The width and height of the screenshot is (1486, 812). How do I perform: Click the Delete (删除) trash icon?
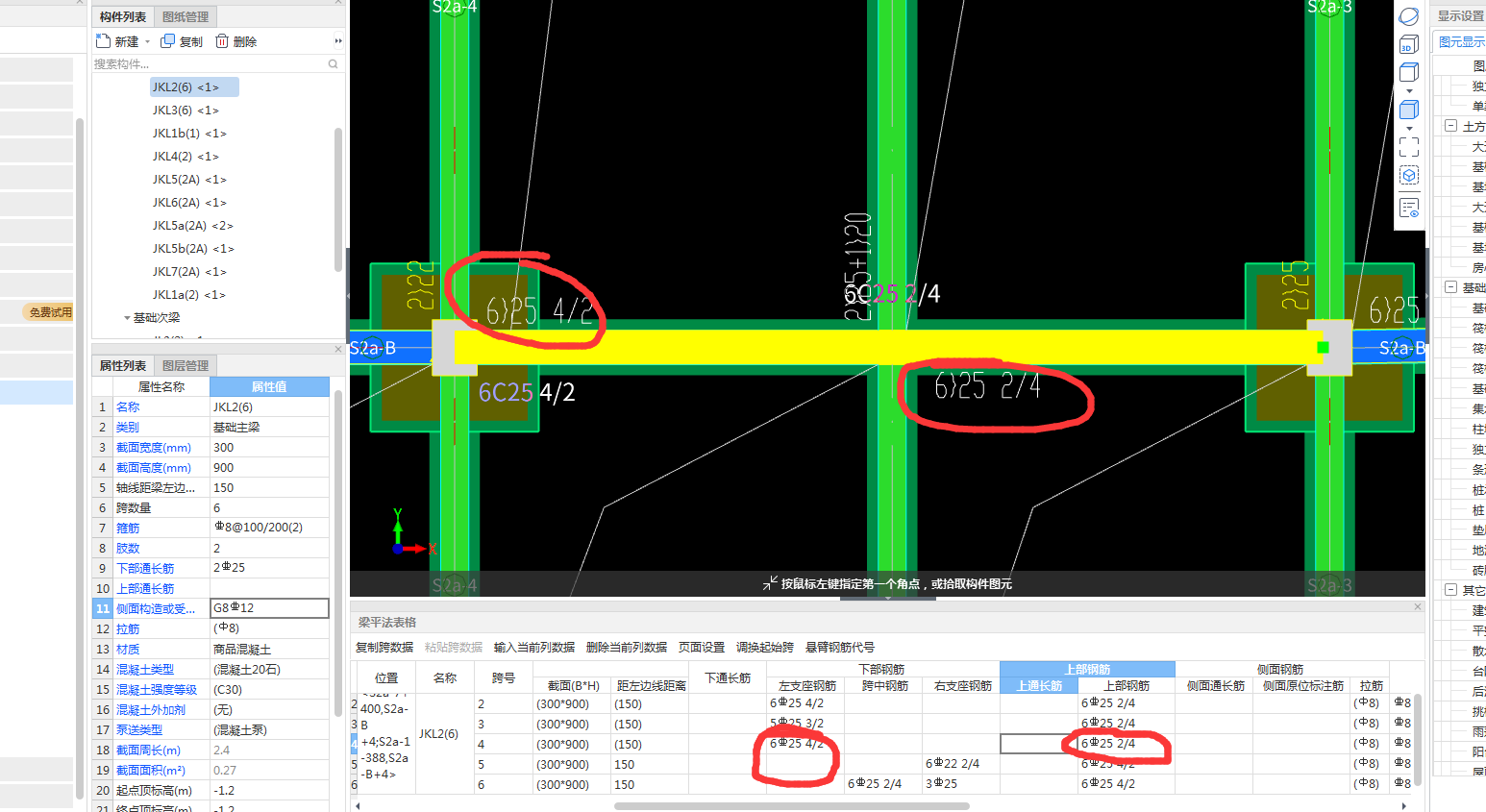222,41
